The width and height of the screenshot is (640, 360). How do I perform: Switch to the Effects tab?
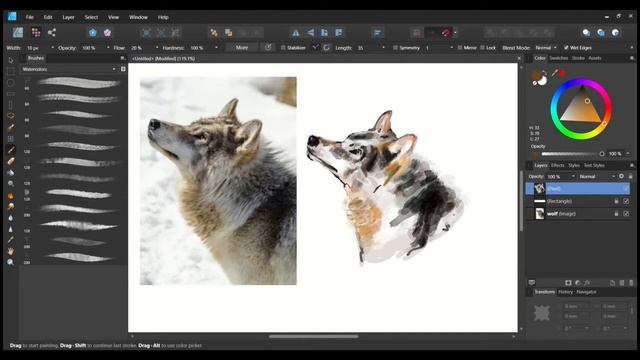point(557,165)
